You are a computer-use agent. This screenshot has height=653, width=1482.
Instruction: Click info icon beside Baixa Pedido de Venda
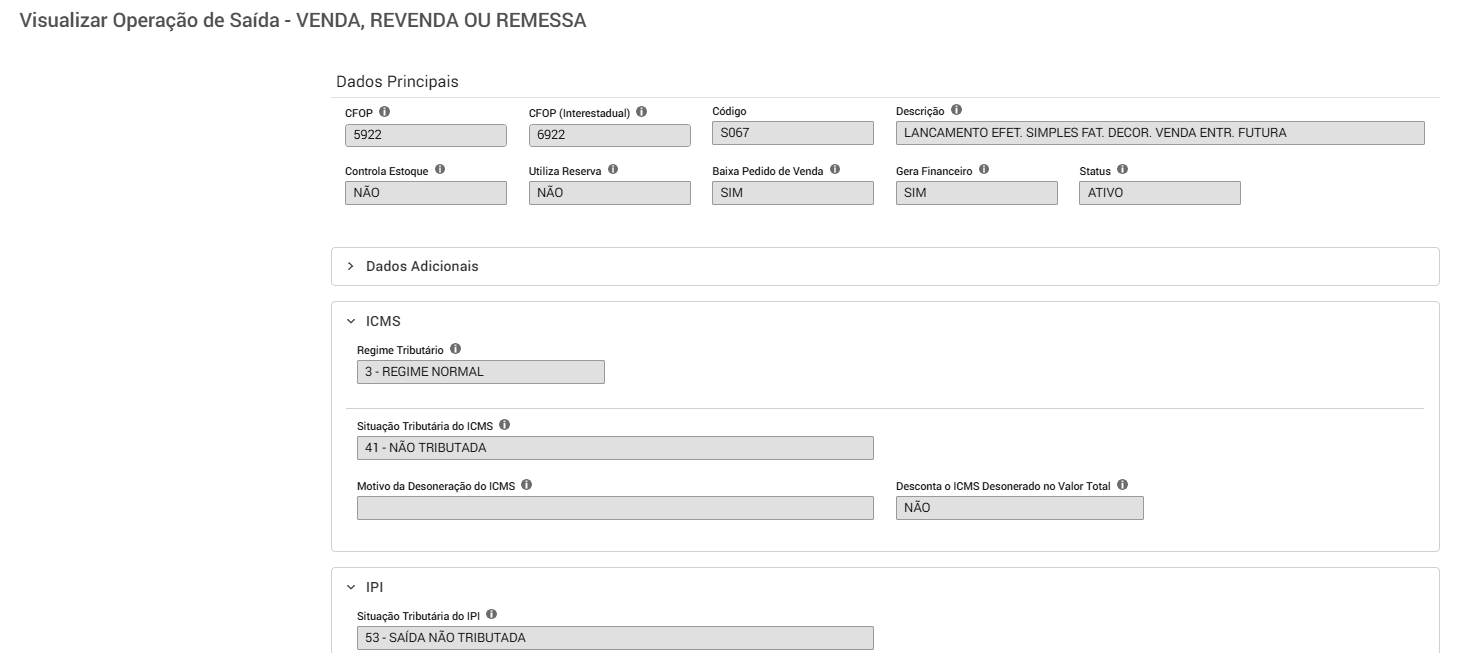point(834,170)
